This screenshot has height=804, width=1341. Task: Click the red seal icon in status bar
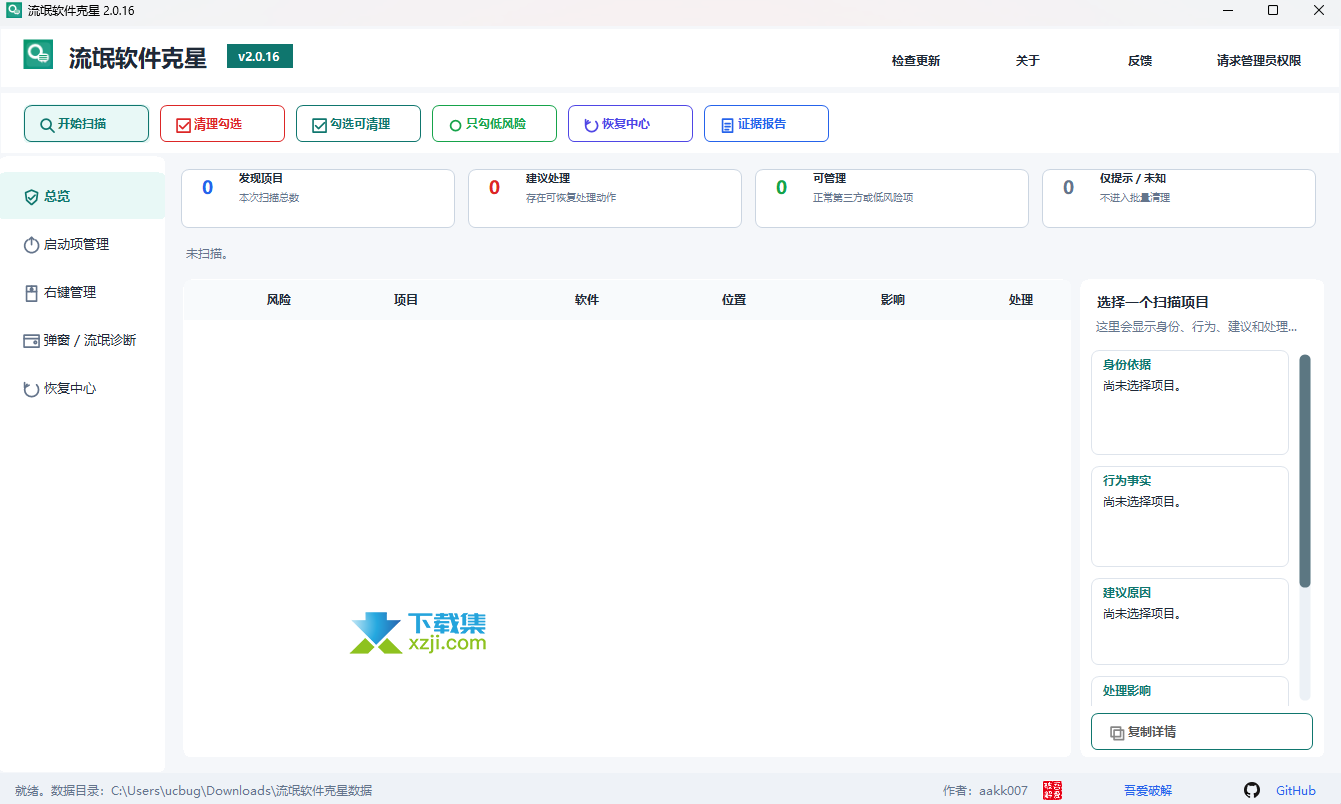coord(1053,790)
